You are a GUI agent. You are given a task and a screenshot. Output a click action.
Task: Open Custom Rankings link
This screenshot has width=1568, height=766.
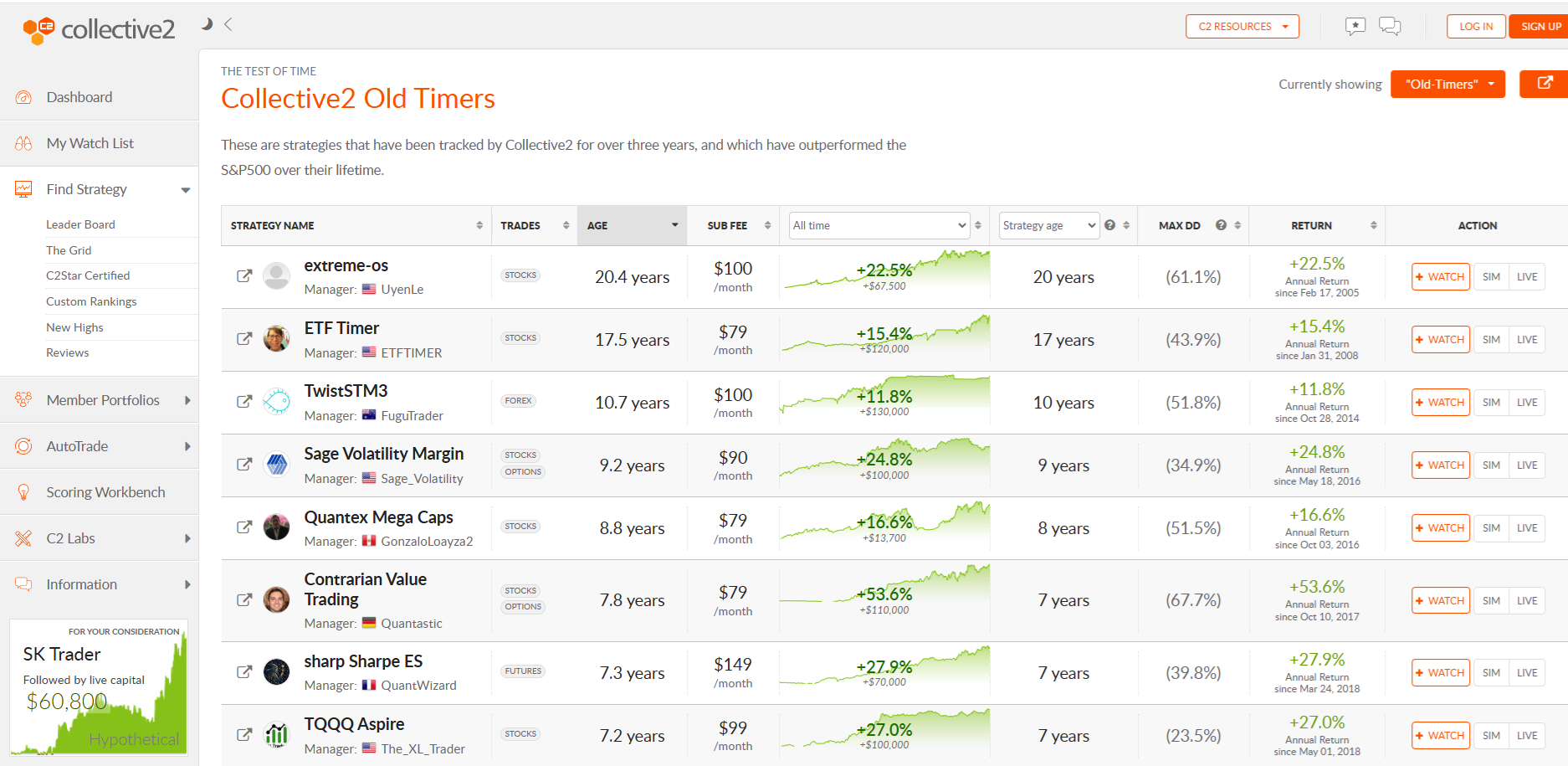coord(91,301)
